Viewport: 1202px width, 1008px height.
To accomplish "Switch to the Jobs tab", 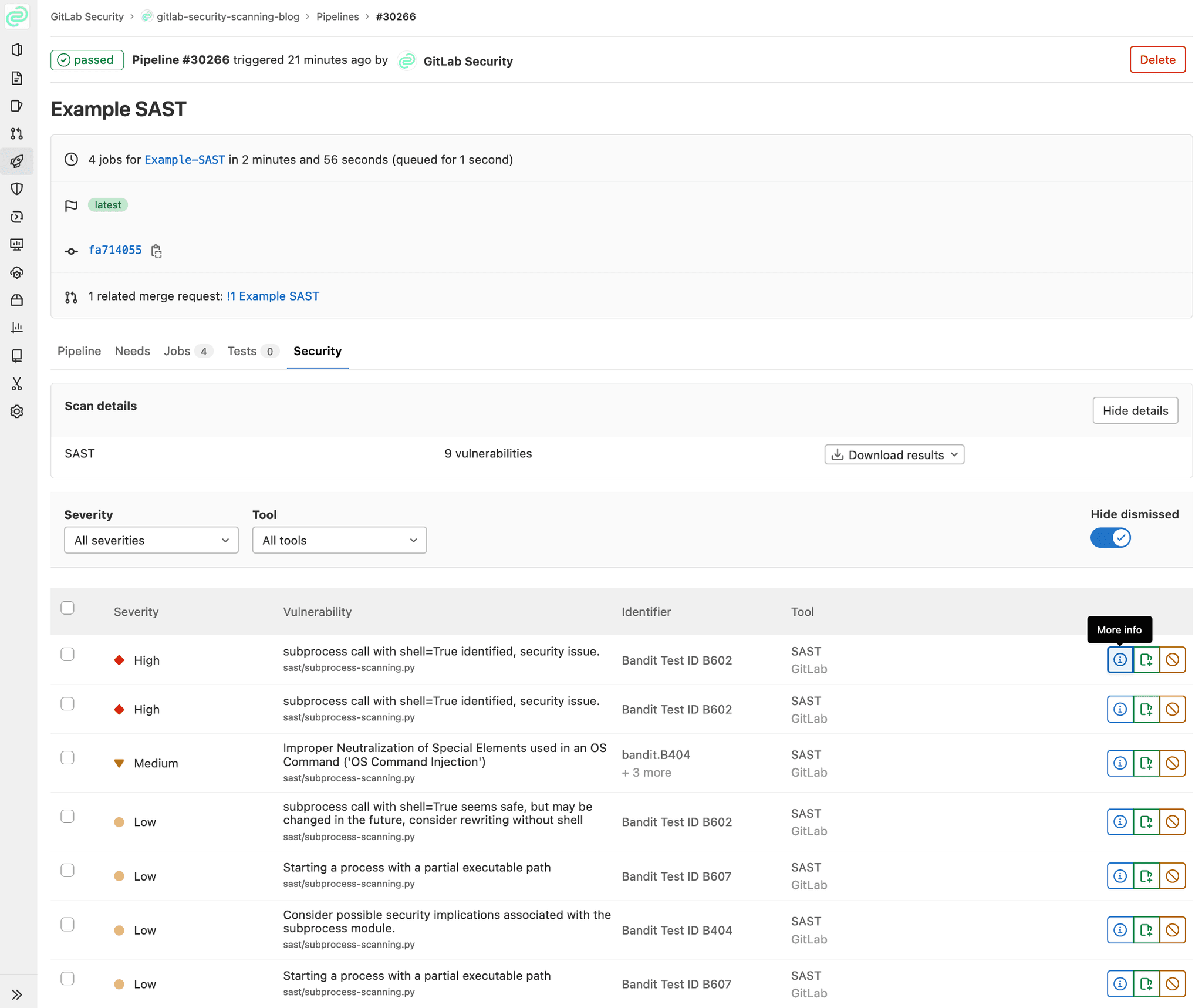I will click(177, 351).
